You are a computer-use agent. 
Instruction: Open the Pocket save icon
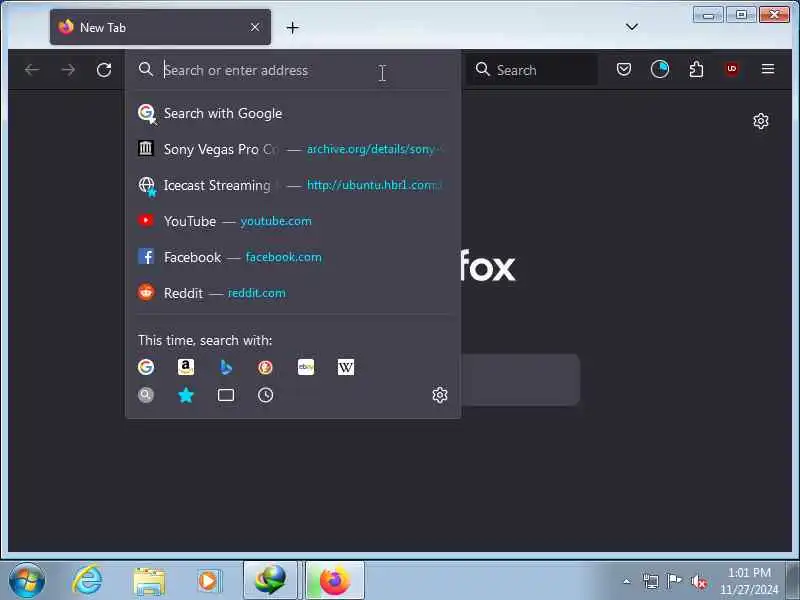(623, 69)
